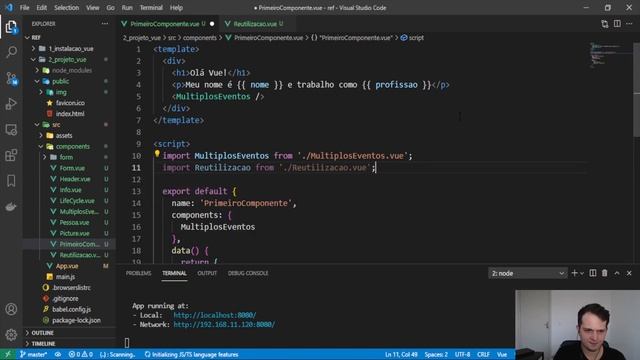640x360 pixels.
Task: Click the lightbulb code action icon
Action: click(157, 154)
